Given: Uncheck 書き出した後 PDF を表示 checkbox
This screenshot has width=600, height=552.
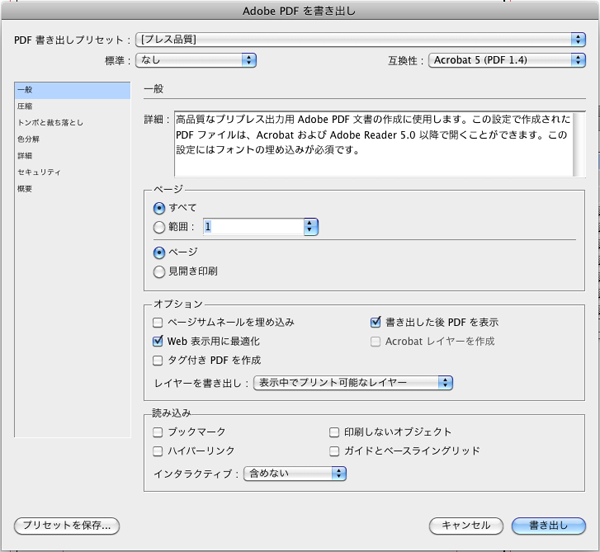Looking at the screenshot, I should point(375,322).
